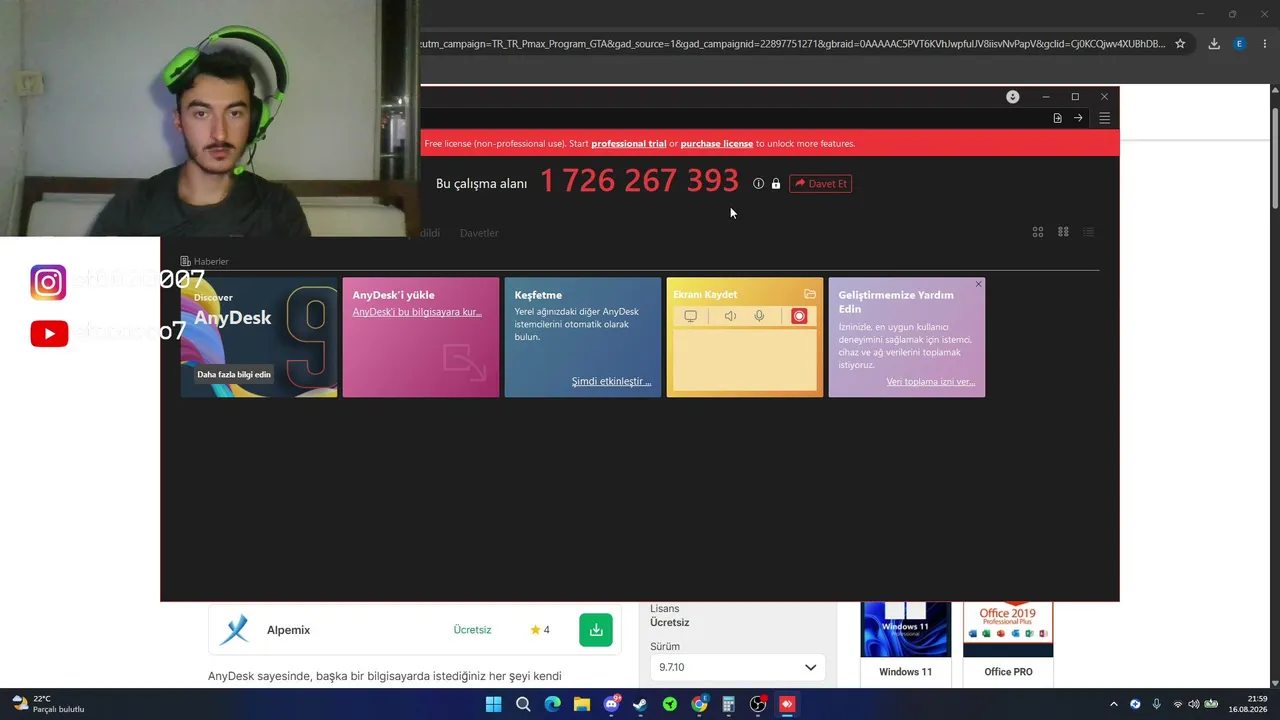Open Discord from the taskbar
This screenshot has width=1280, height=720.
coord(611,704)
